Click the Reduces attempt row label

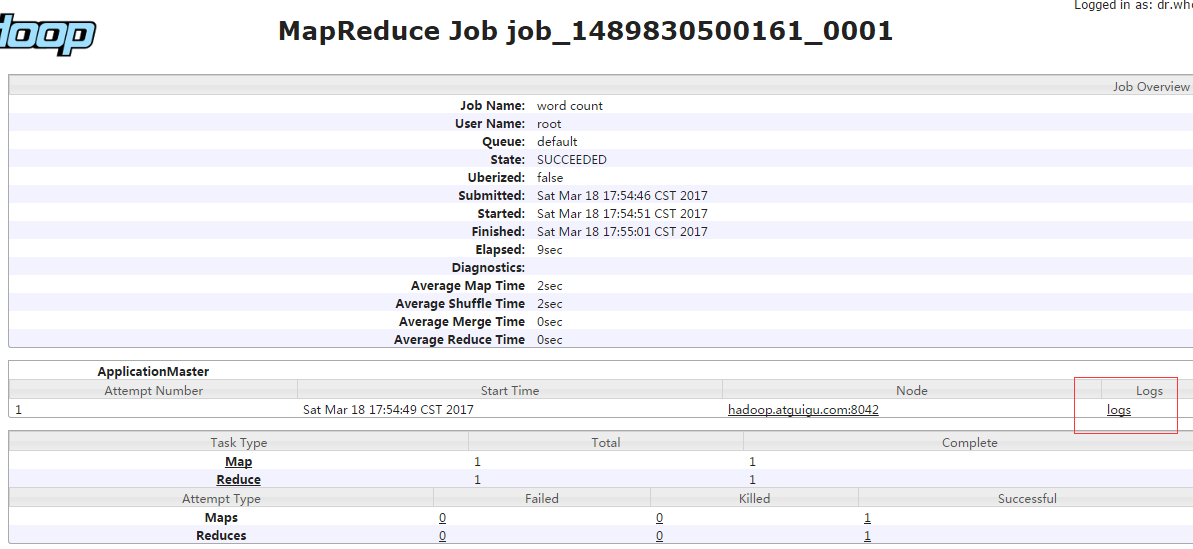tap(221, 536)
